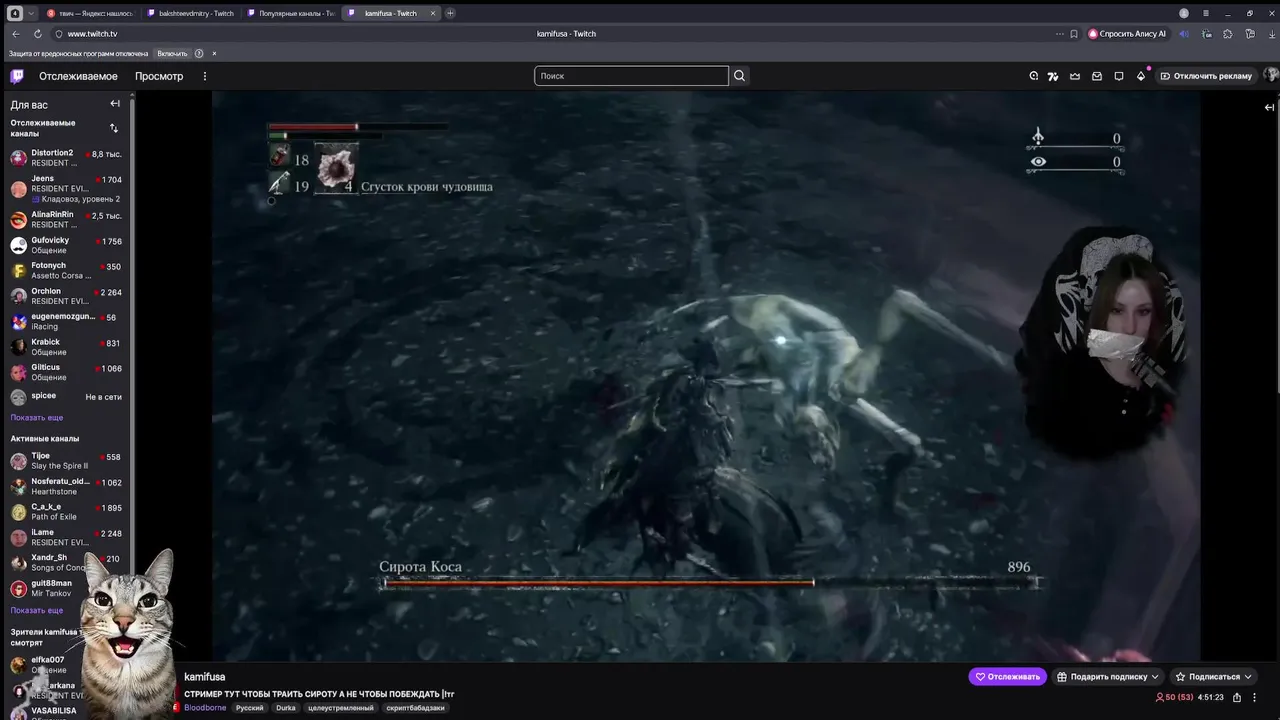The height and width of the screenshot is (720, 1280).
Task: Click Отключить рекламу button
Action: 1206,76
